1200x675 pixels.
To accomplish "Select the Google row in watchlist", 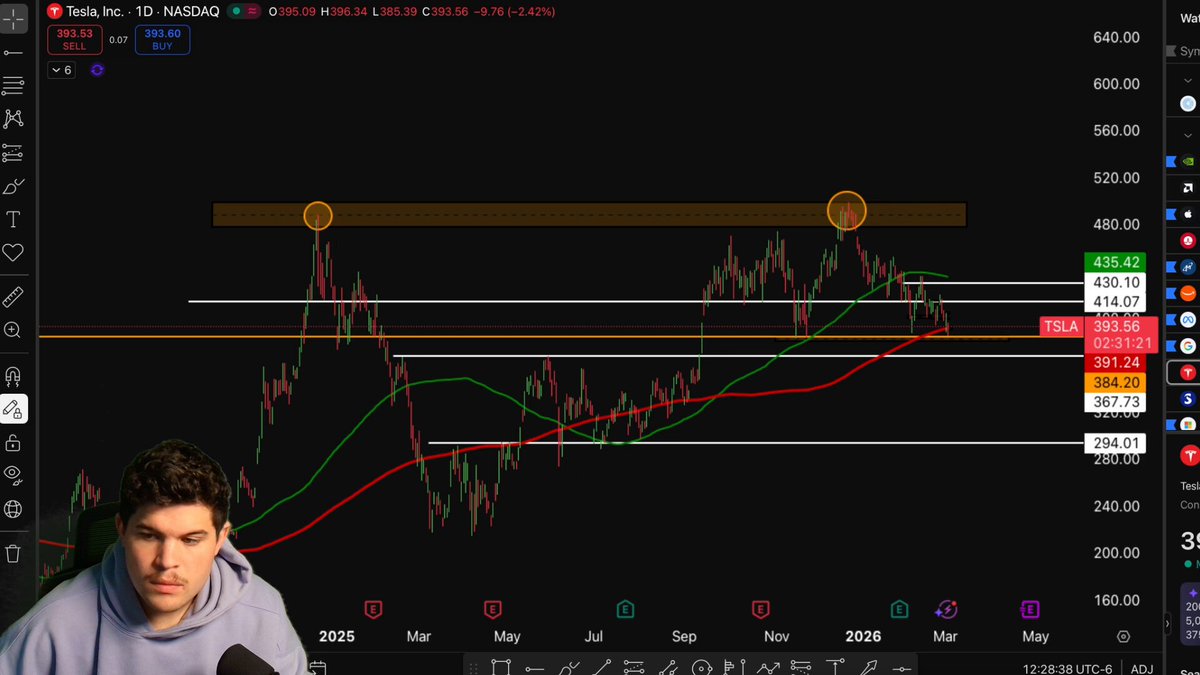I will 1184,346.
